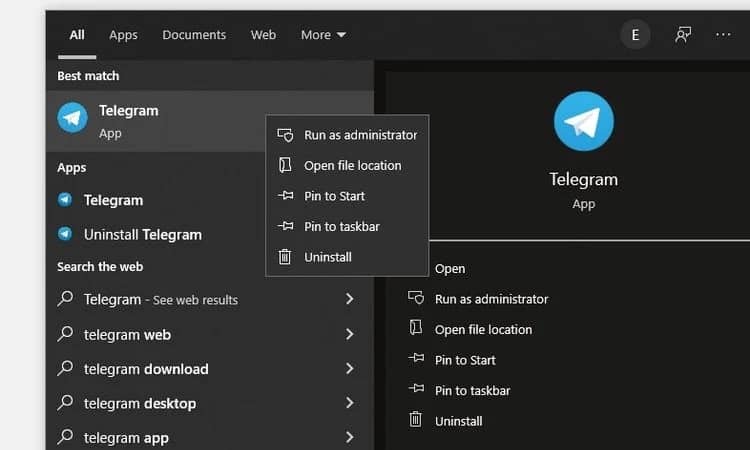
Task: Click the shield icon in context menu
Action: [285, 135]
